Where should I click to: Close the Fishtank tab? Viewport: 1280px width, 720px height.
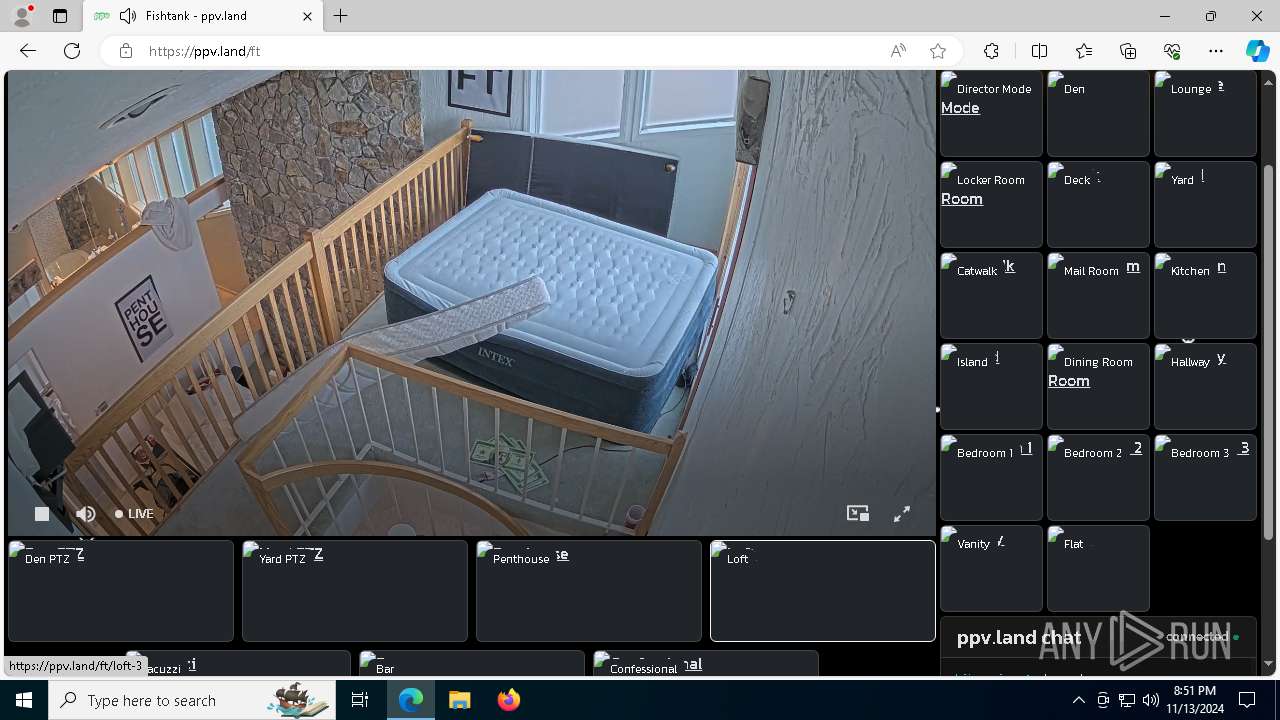click(308, 16)
